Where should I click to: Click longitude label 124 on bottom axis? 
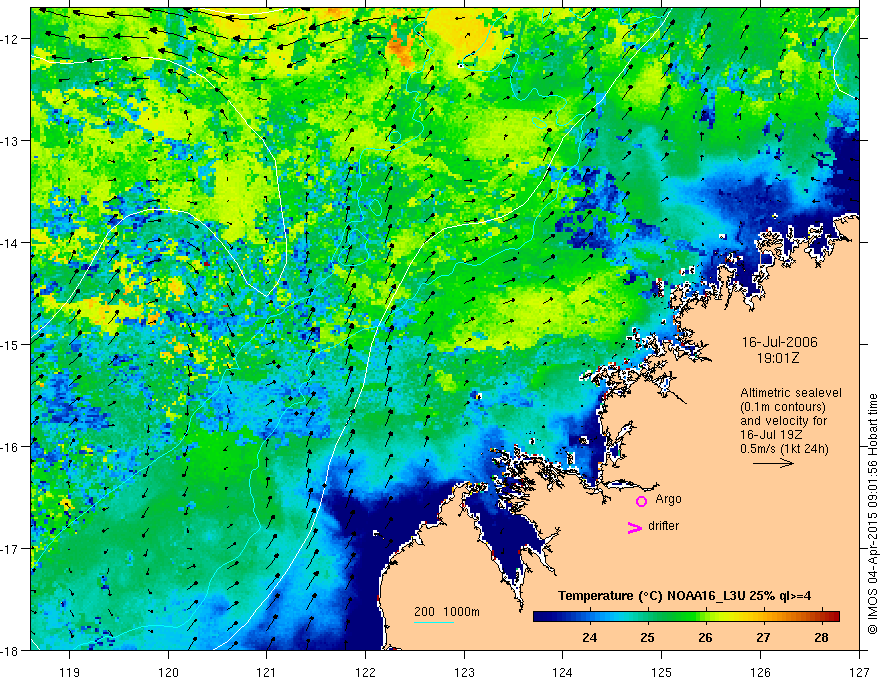pyautogui.click(x=563, y=672)
